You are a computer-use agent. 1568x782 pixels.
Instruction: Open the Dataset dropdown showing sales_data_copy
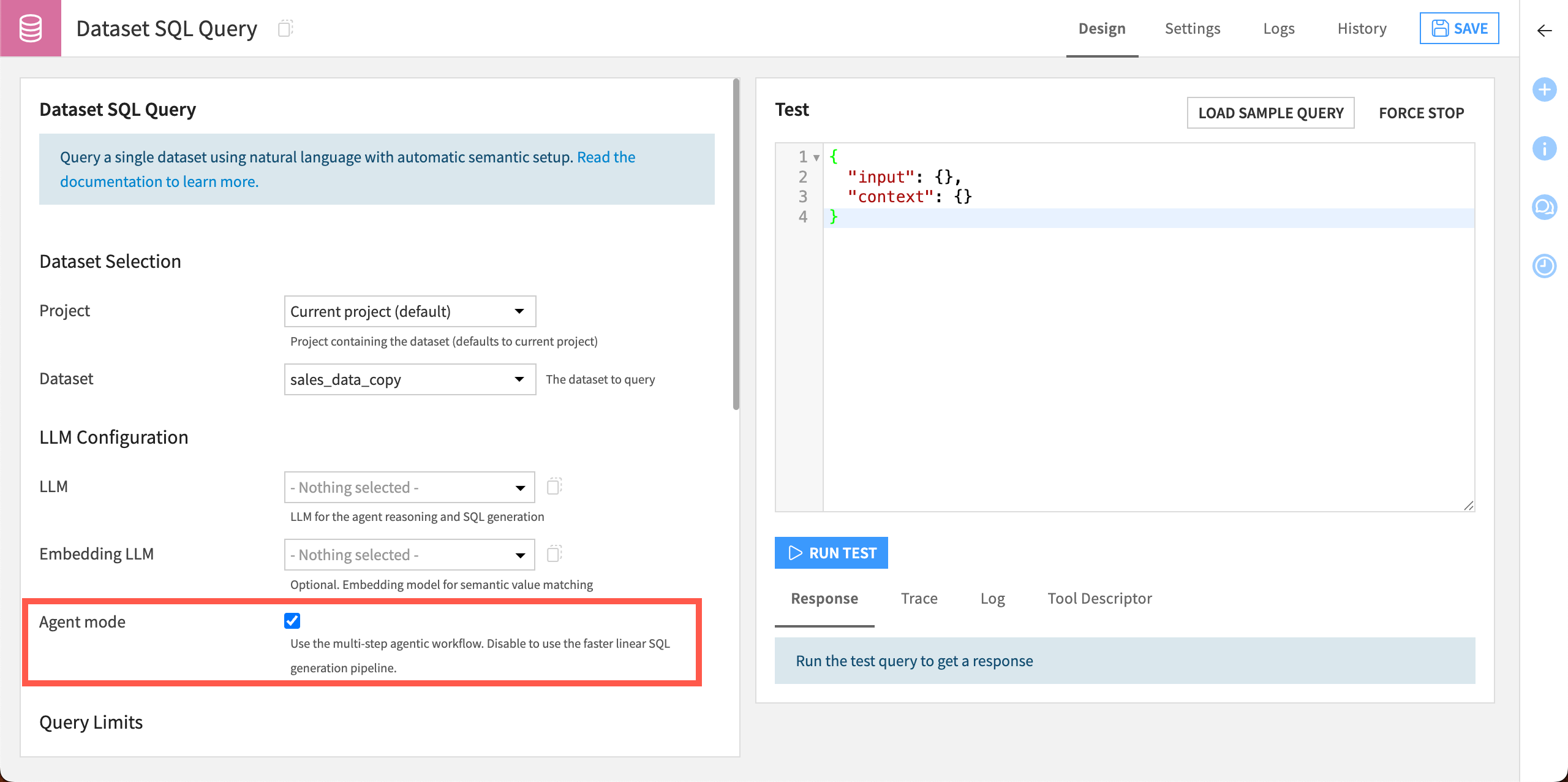tap(410, 379)
